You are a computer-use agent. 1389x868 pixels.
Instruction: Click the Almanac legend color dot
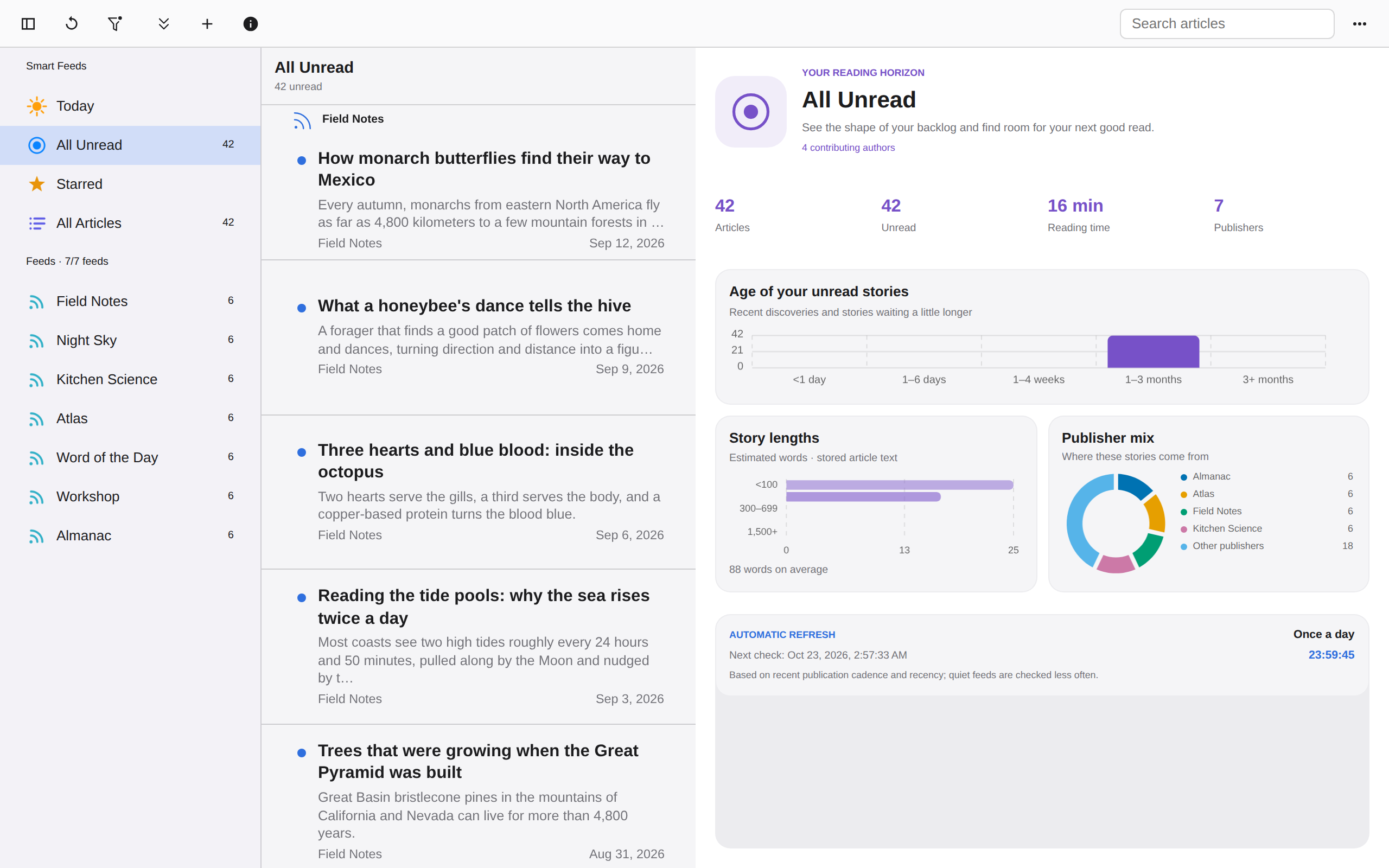coord(1183,477)
